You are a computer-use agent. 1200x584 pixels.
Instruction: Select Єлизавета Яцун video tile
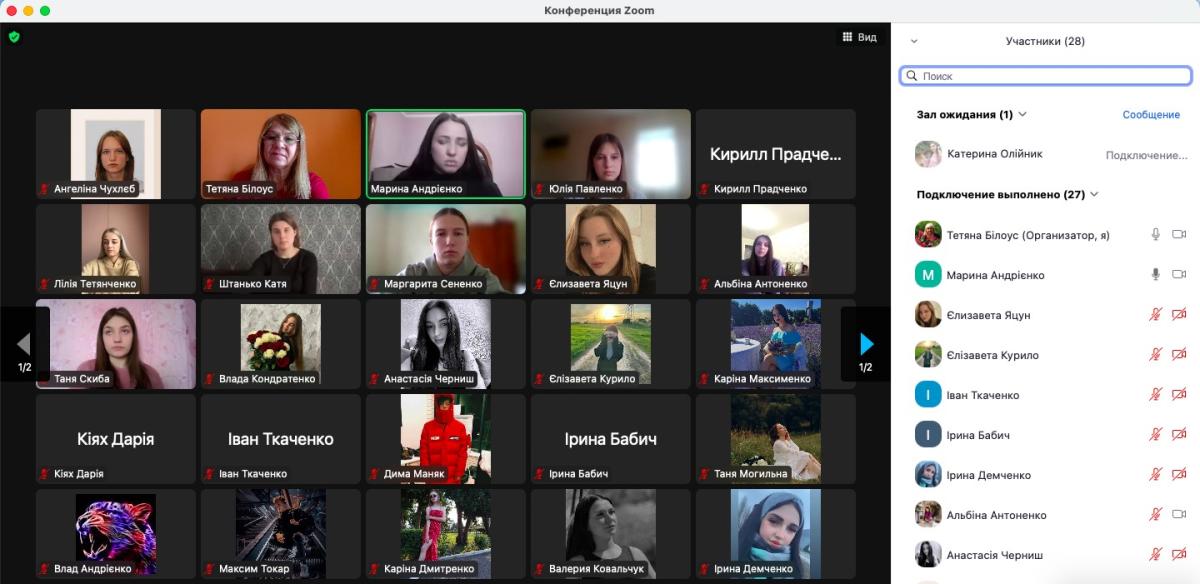611,248
